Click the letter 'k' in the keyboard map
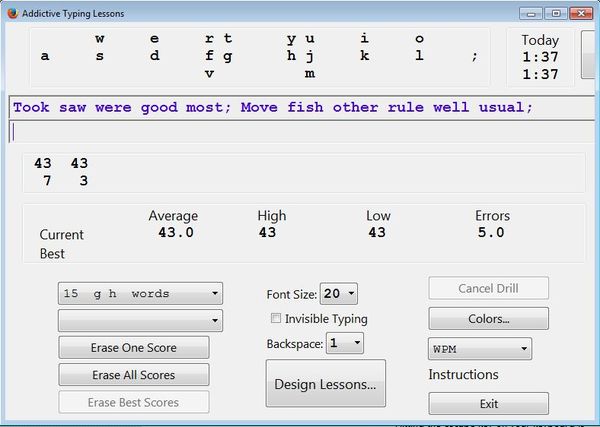The height and width of the screenshot is (427, 600). click(x=365, y=56)
